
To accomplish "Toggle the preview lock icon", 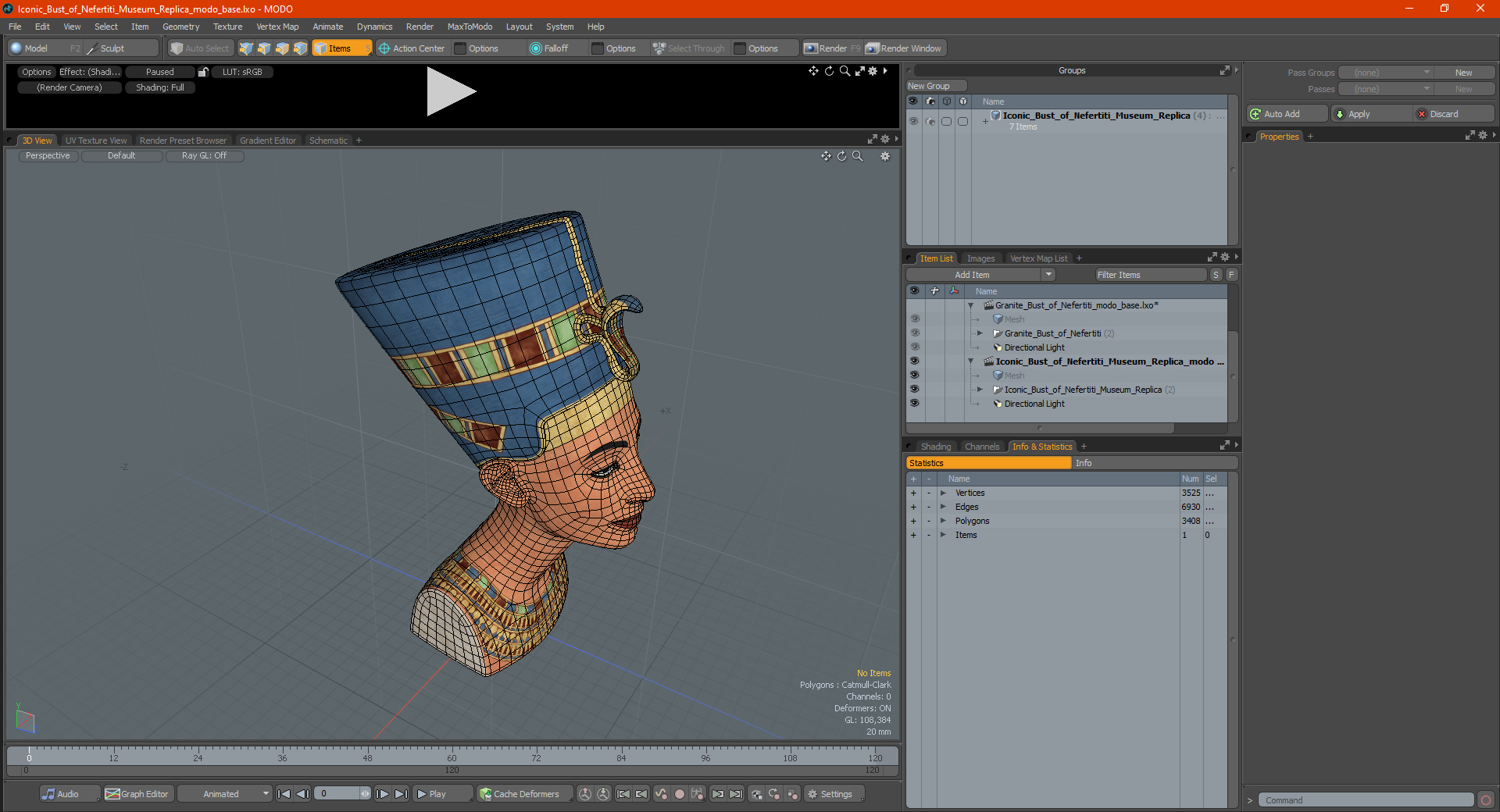I will coord(203,72).
